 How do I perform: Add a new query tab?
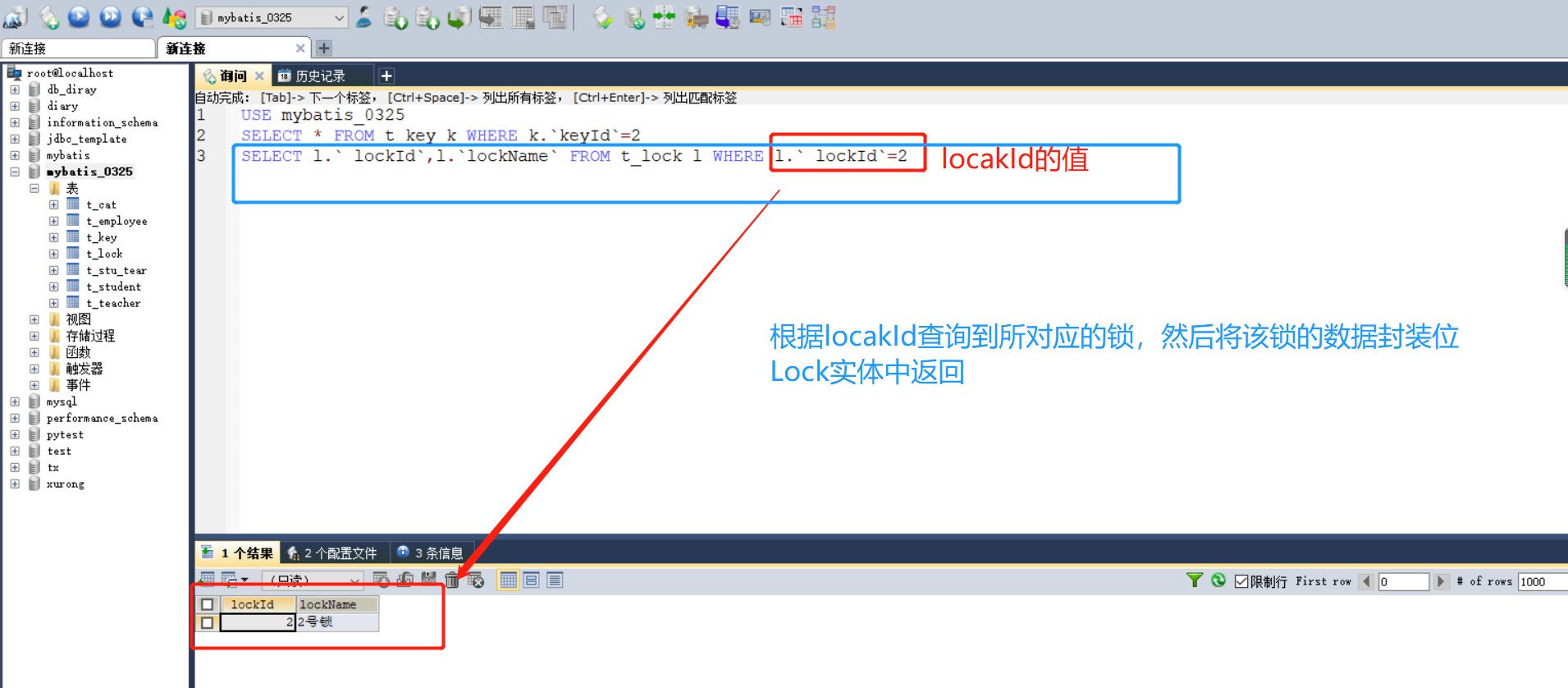[386, 76]
